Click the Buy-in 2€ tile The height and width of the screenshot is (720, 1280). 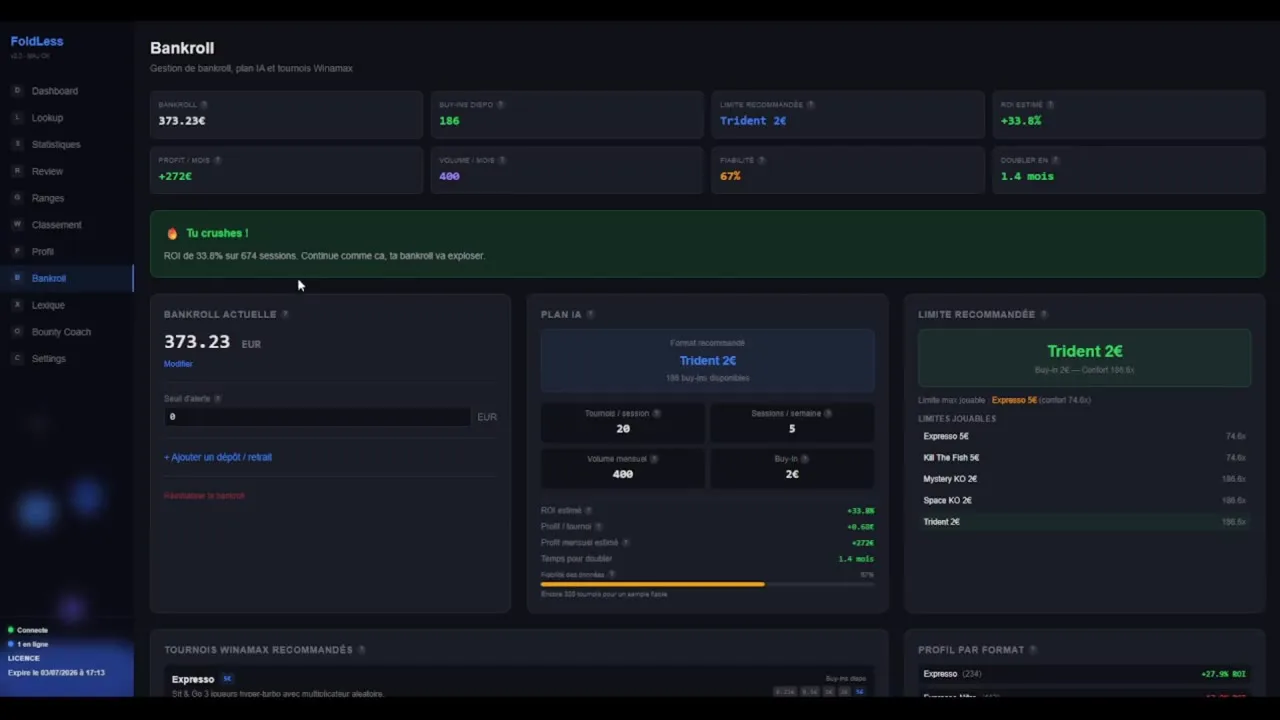(x=792, y=467)
